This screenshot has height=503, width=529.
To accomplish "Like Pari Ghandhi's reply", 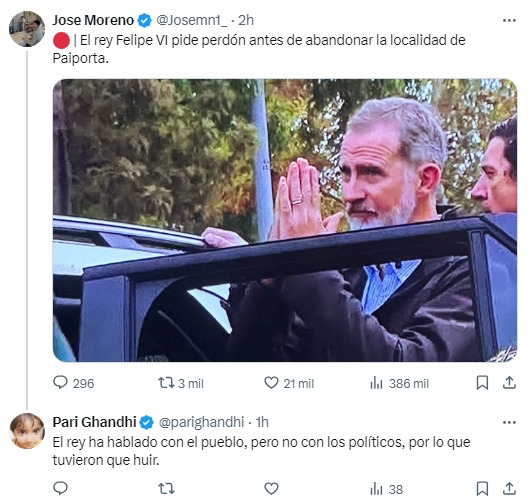I will coord(271,488).
